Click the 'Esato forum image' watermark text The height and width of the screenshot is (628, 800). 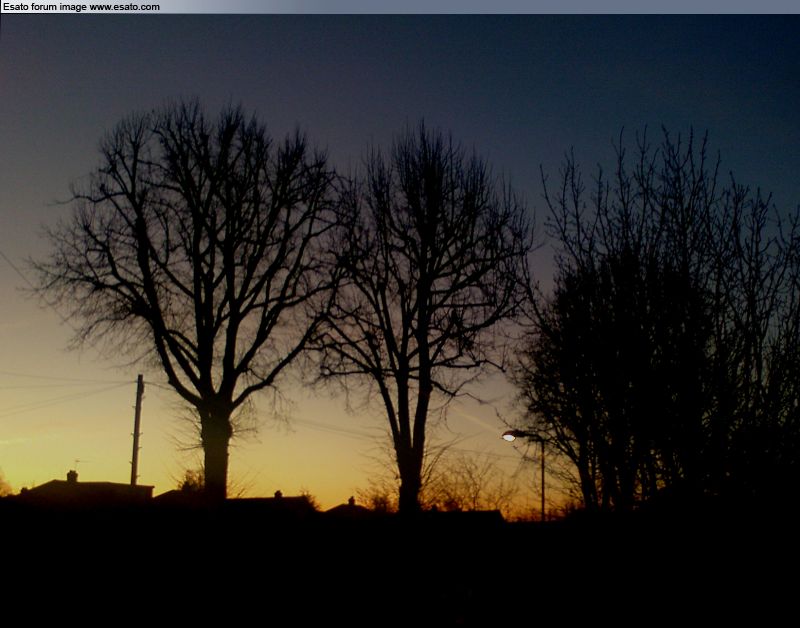pos(44,7)
